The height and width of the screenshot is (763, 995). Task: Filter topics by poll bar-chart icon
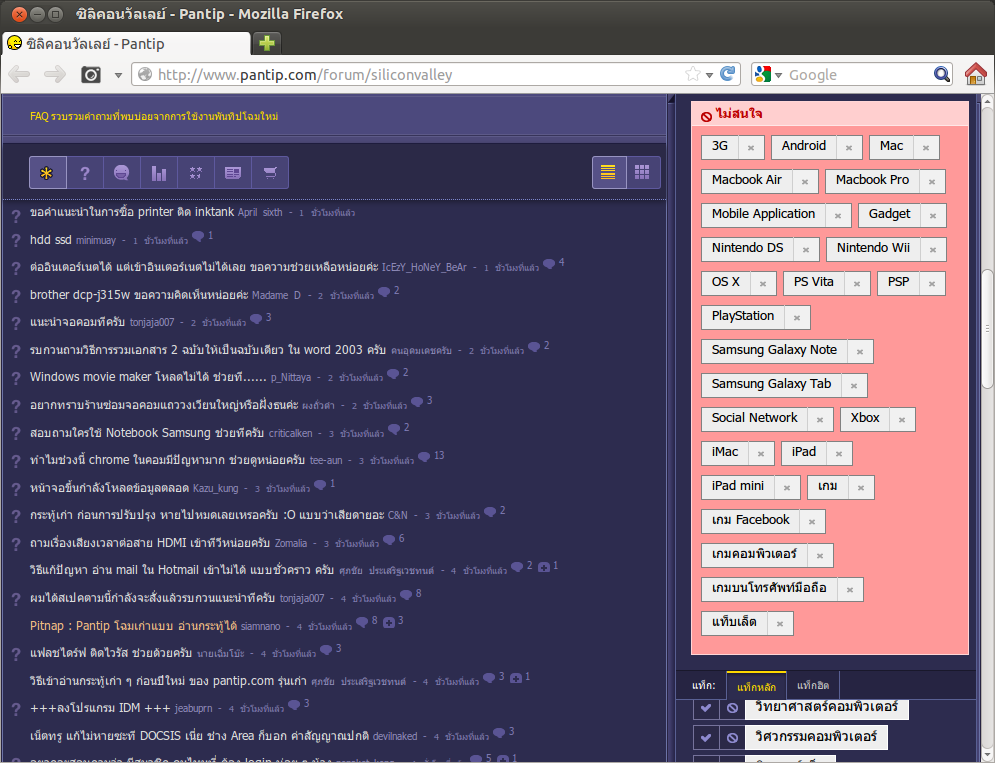[159, 173]
